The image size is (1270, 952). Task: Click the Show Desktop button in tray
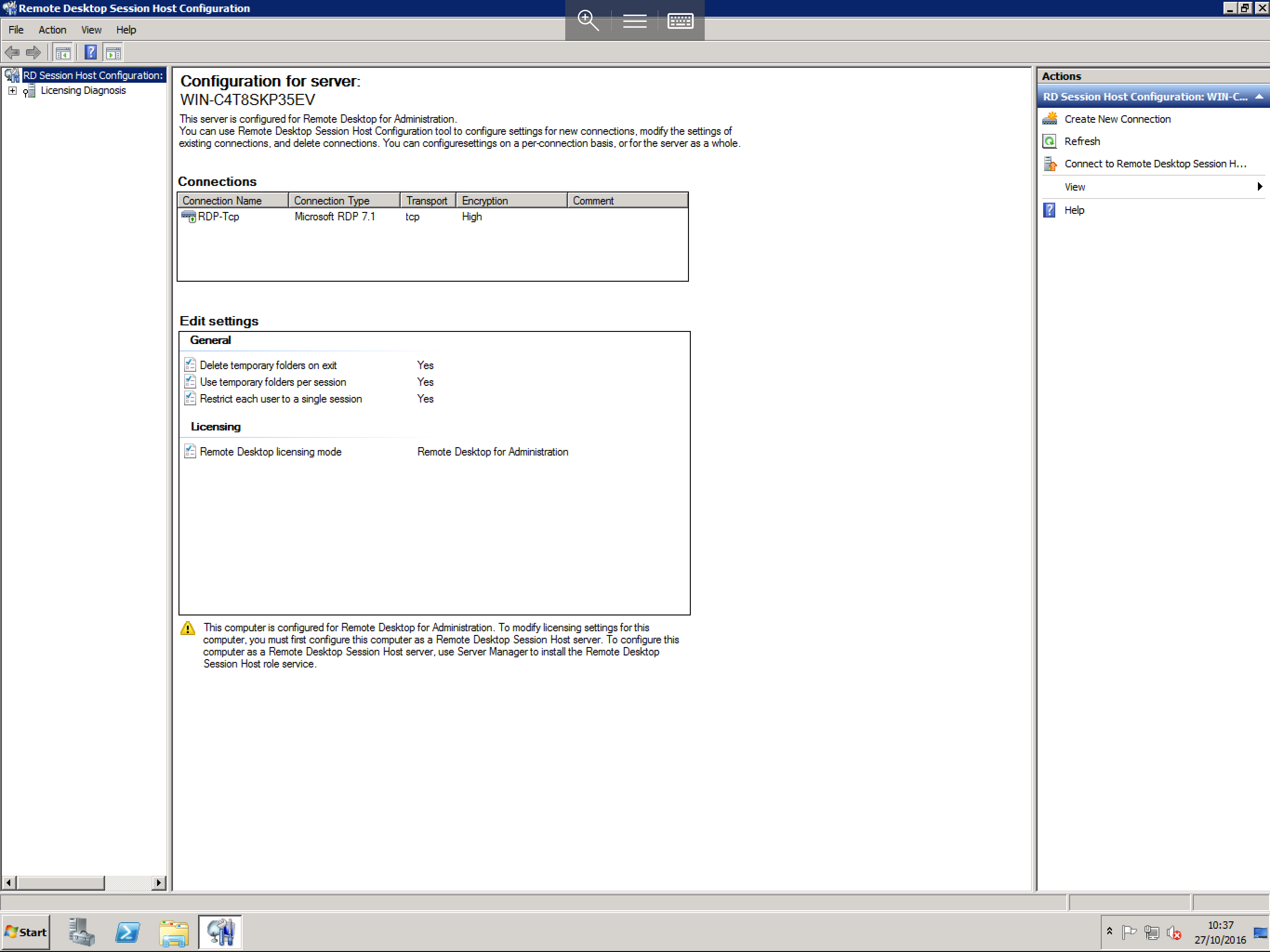(x=1261, y=933)
